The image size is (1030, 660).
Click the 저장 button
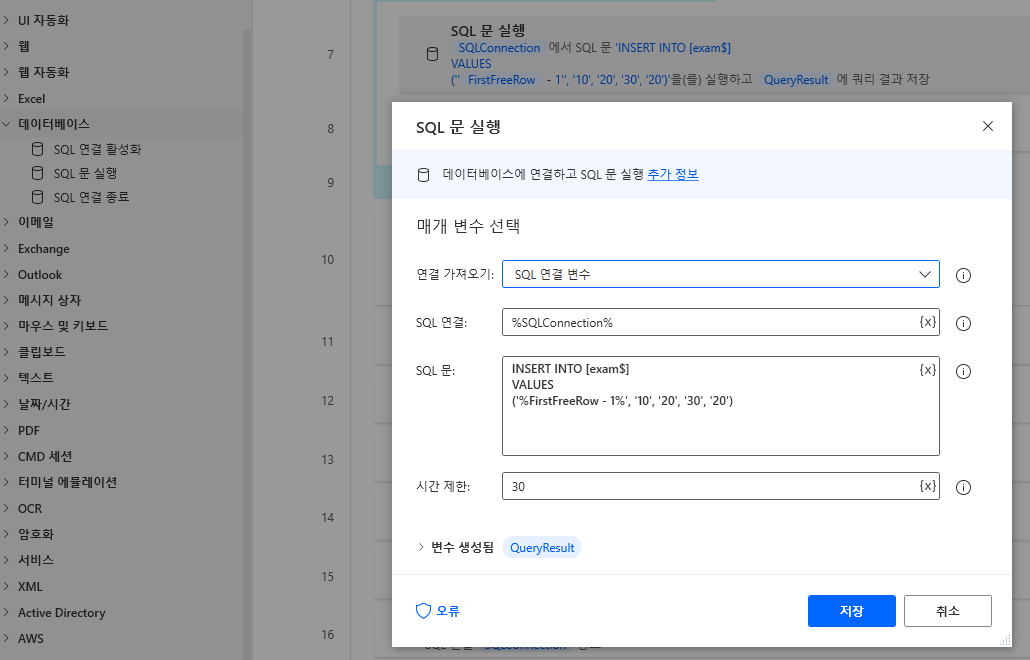pos(851,611)
